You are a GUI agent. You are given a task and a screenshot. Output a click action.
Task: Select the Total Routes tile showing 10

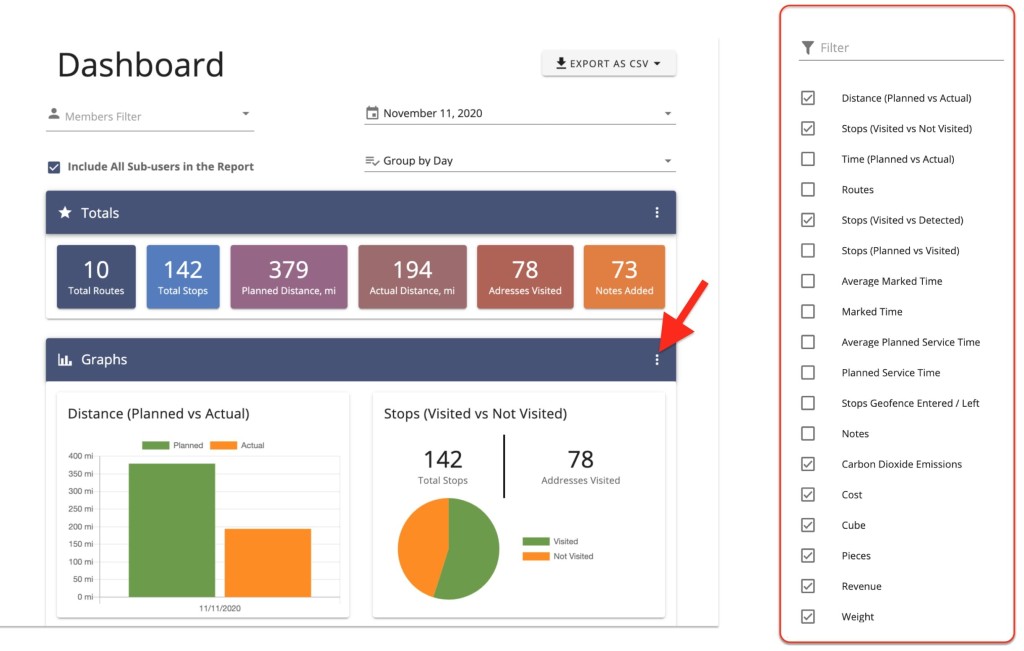[x=95, y=276]
